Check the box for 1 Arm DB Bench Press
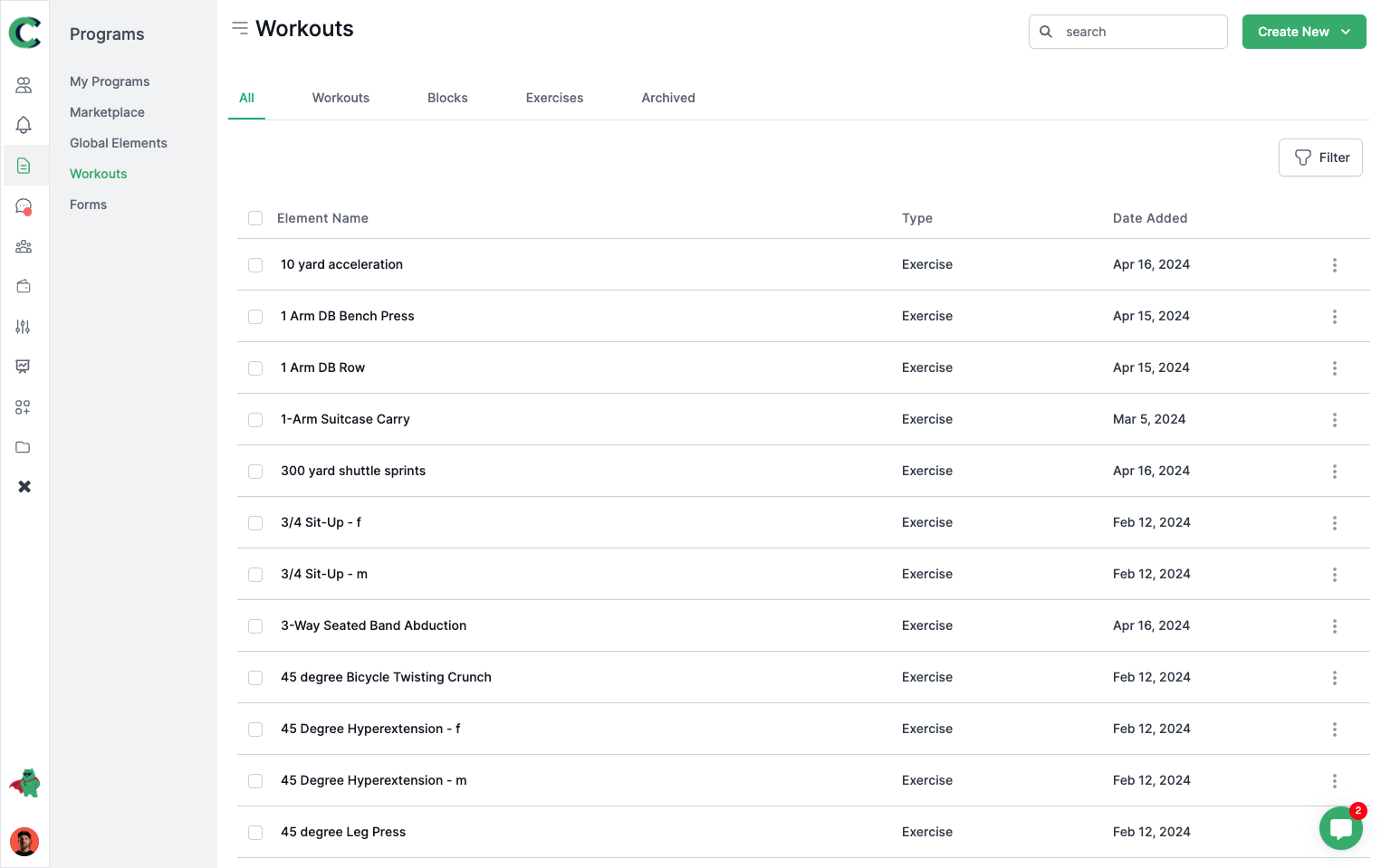 tap(255, 317)
